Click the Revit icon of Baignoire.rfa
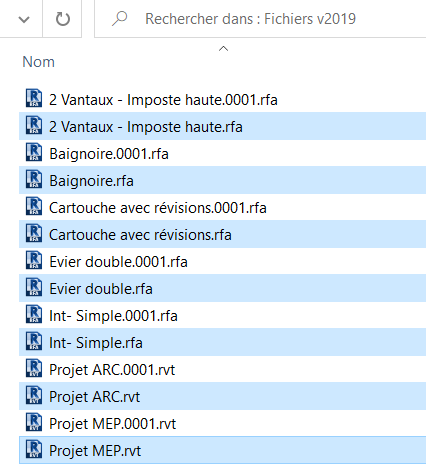Image resolution: width=426 pixels, height=467 pixels. coord(34,180)
